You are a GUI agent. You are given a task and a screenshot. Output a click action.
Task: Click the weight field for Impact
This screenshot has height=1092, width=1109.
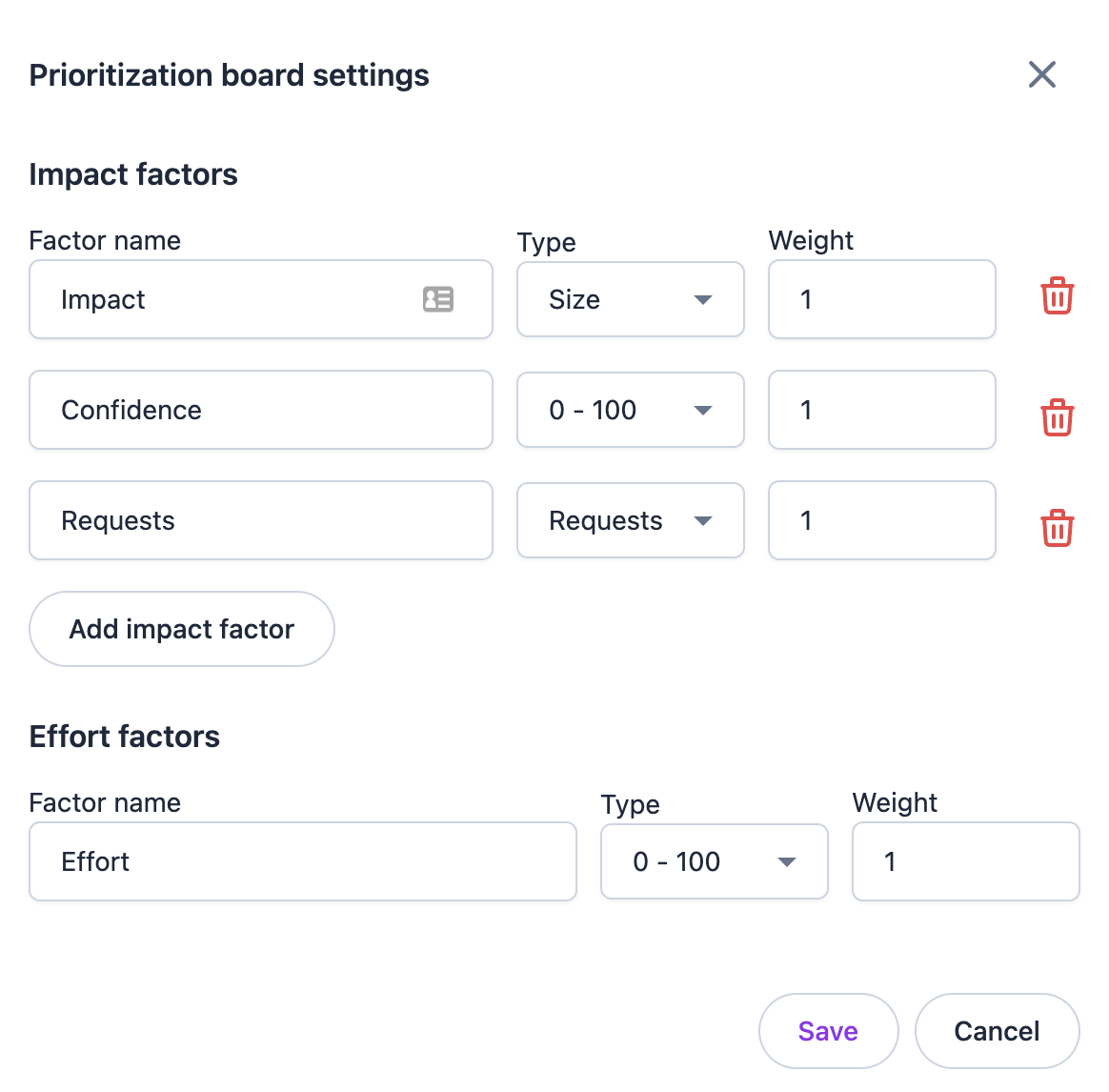coord(881,299)
